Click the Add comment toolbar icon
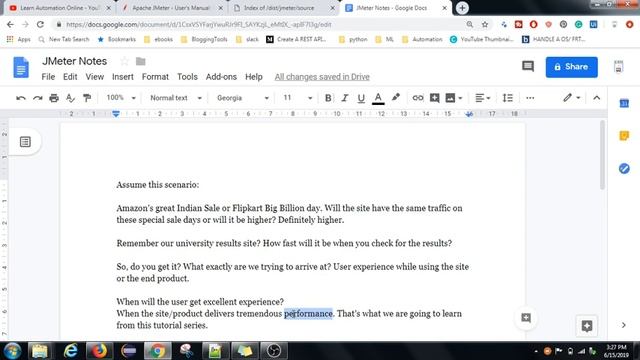The height and width of the screenshot is (360, 640). 434,98
